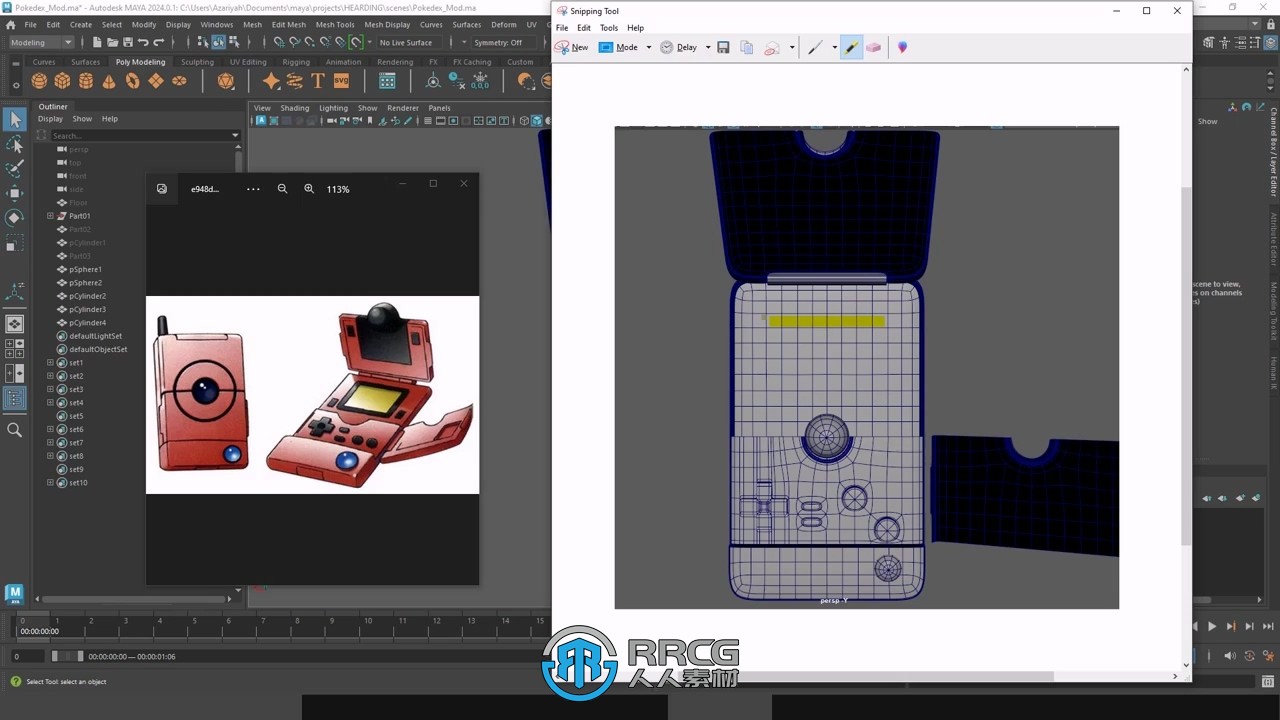Open Mesh Tools menu in Maya
This screenshot has width=1280, height=720.
click(335, 24)
